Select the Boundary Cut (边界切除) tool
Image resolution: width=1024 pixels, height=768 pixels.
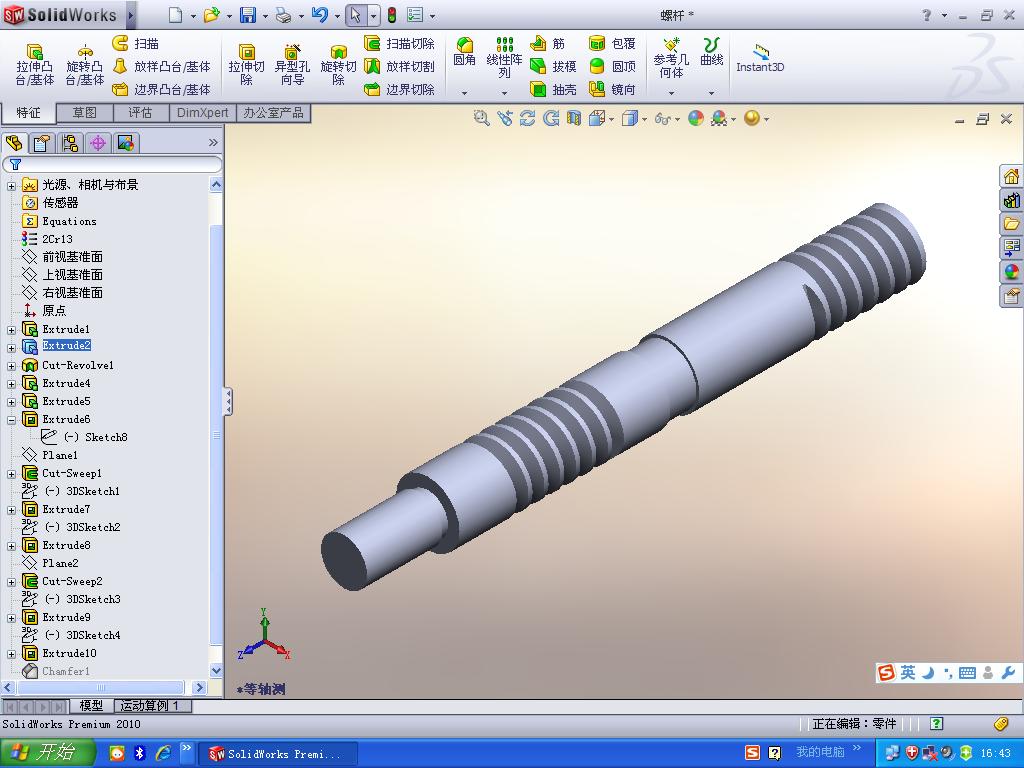tap(399, 89)
